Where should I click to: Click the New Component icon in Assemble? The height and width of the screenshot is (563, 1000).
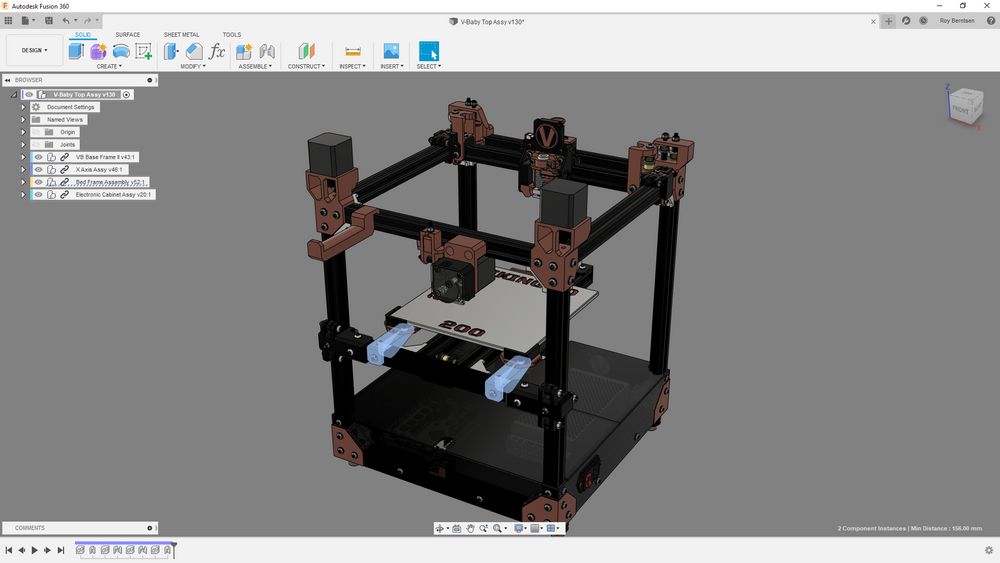[x=244, y=51]
